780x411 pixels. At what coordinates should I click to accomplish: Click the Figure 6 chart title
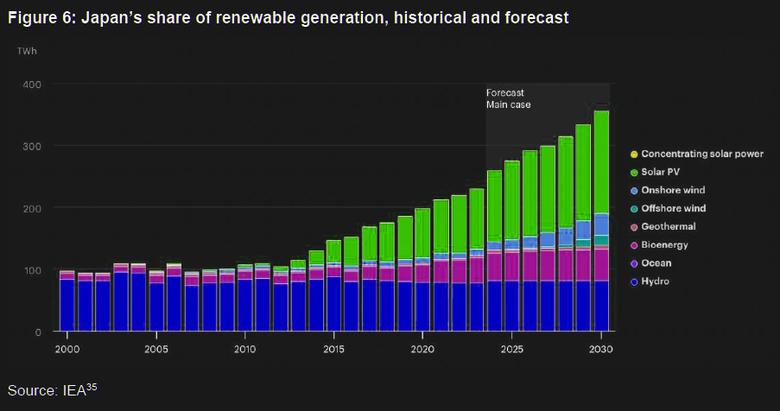(289, 18)
